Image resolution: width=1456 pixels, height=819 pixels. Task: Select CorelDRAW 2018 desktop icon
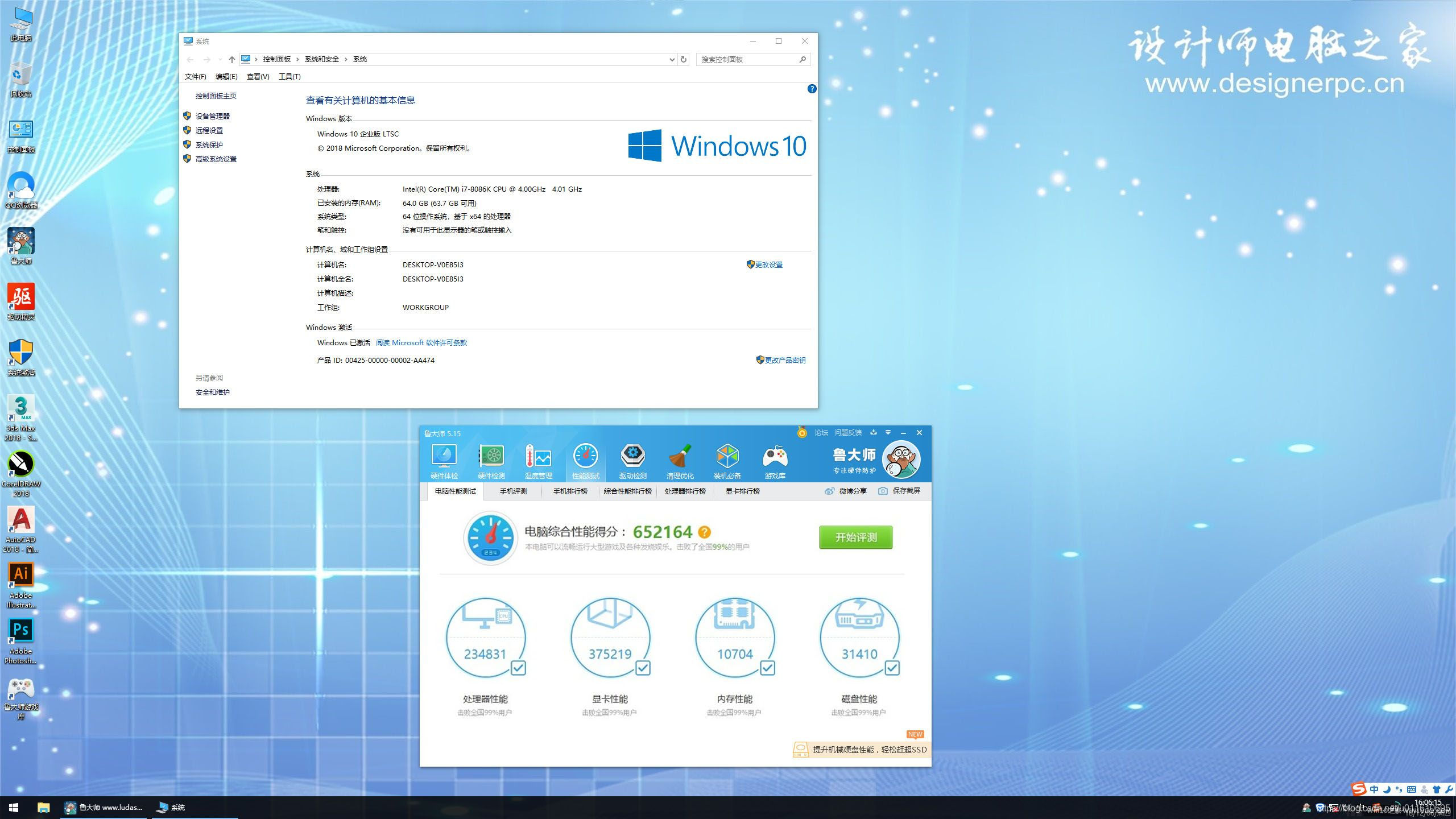[x=21, y=474]
